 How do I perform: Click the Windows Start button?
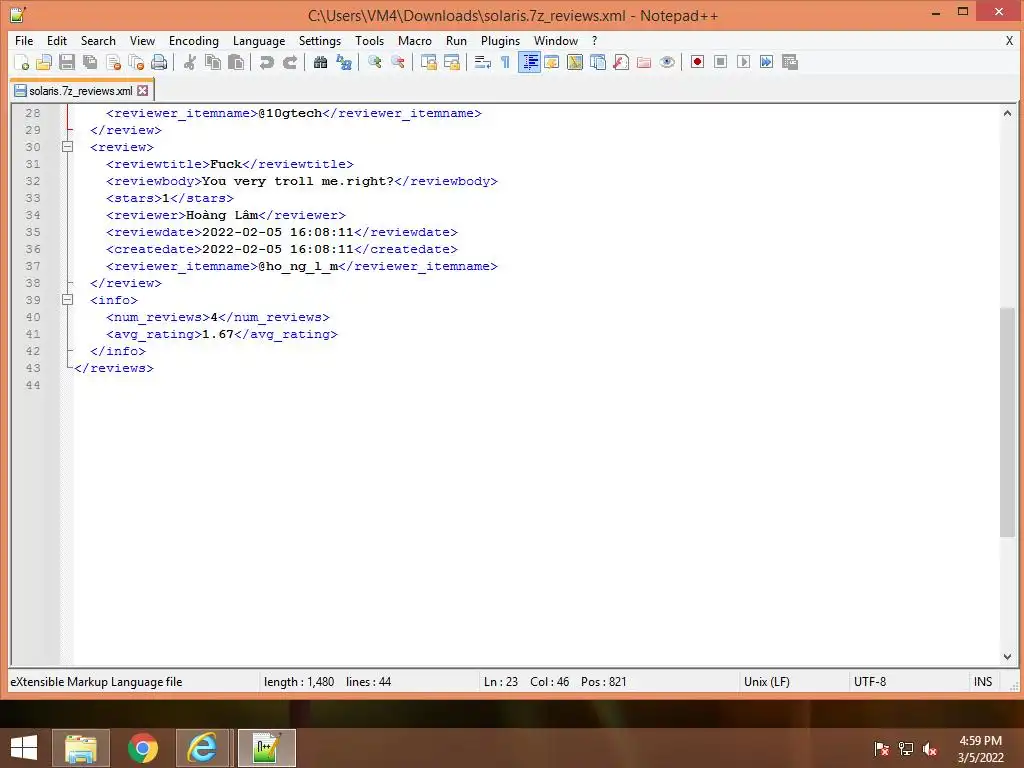(x=24, y=748)
